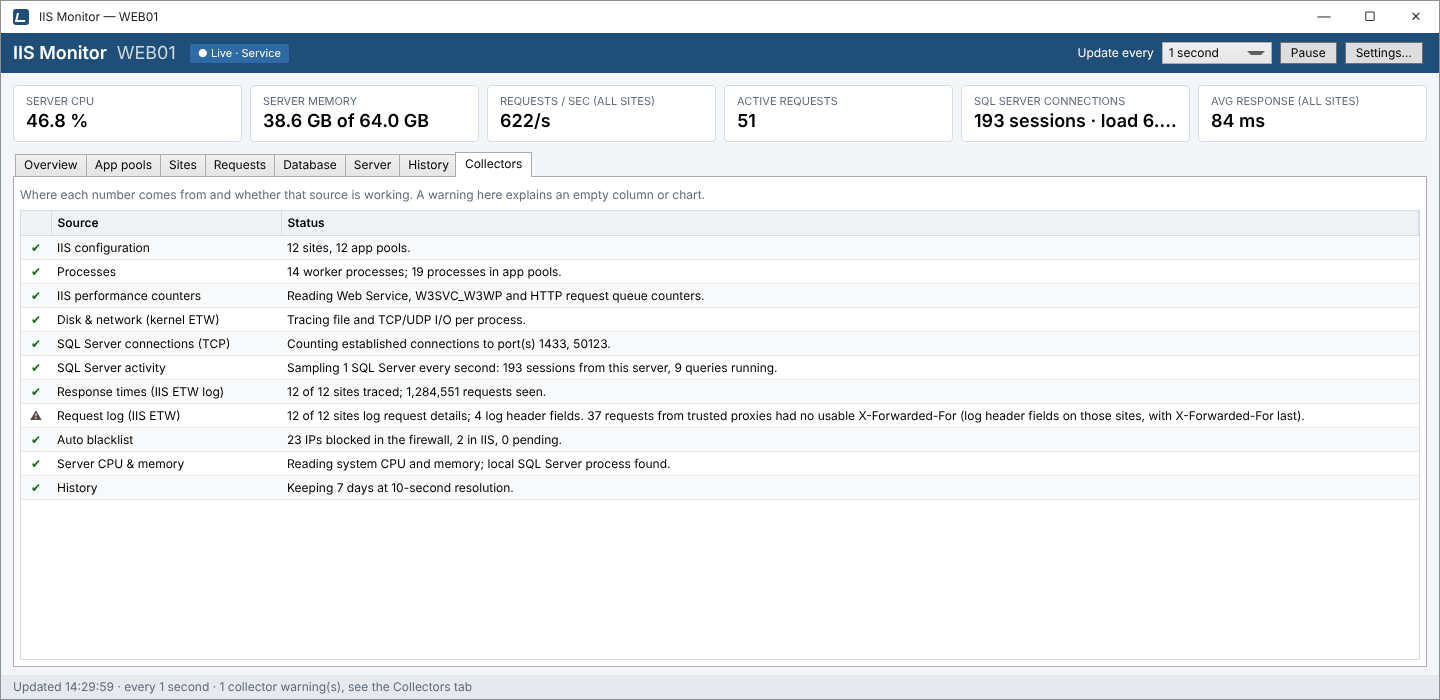Click status 'Sampling 1 SQL Server every second'
The height and width of the screenshot is (700, 1440).
click(x=532, y=368)
